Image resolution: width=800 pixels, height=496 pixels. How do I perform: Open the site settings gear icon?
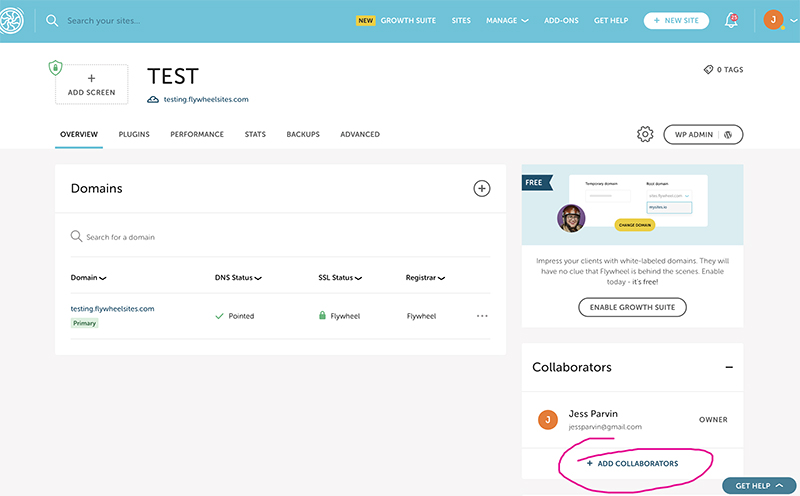point(645,134)
